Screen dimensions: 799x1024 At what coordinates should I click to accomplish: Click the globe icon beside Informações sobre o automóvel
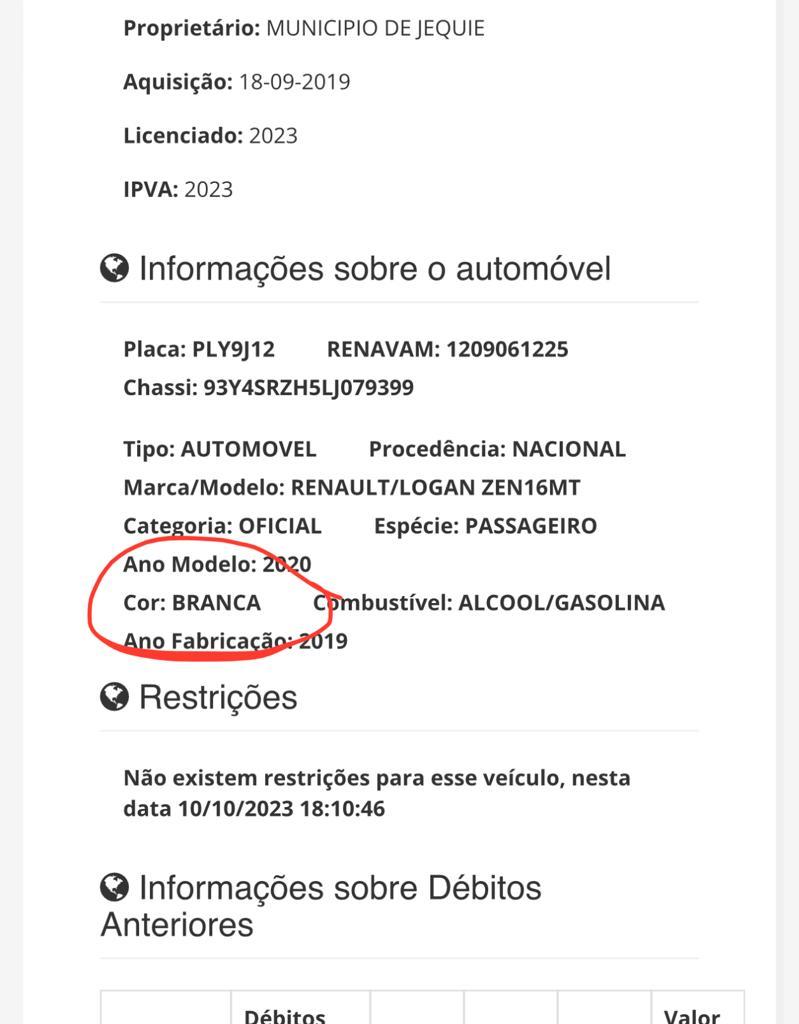115,268
